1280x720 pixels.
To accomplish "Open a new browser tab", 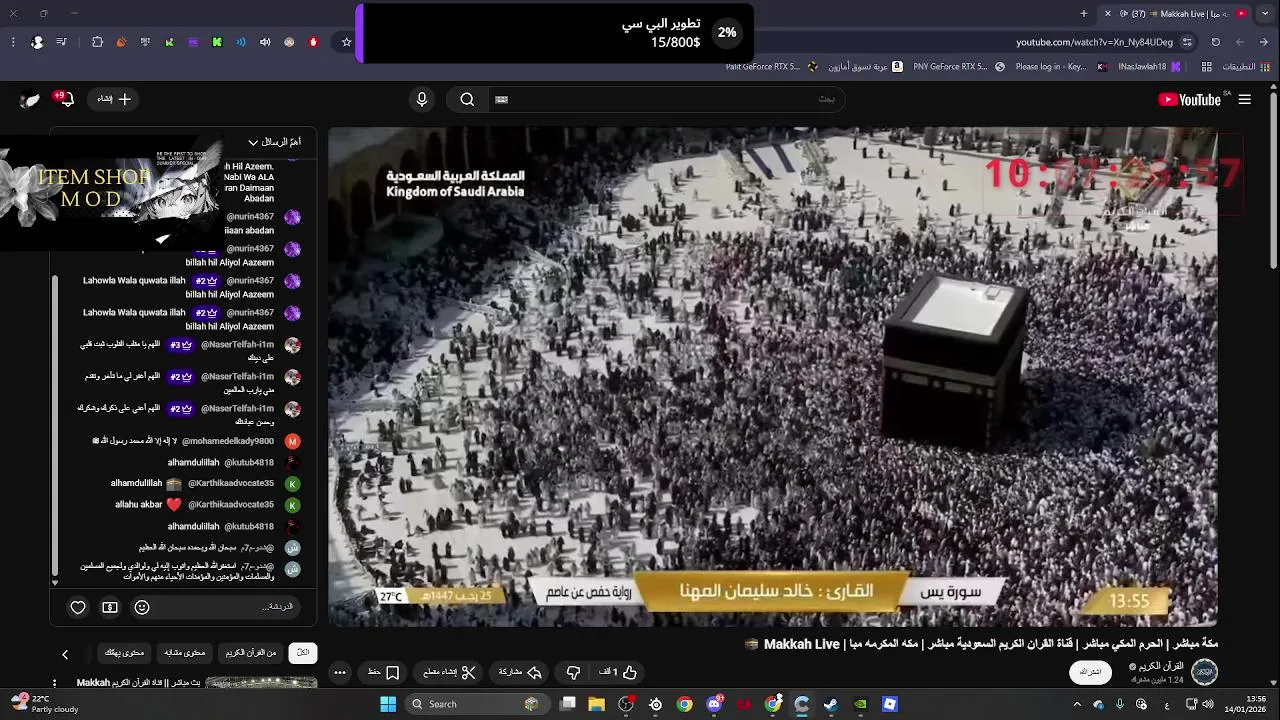I will (x=1084, y=14).
